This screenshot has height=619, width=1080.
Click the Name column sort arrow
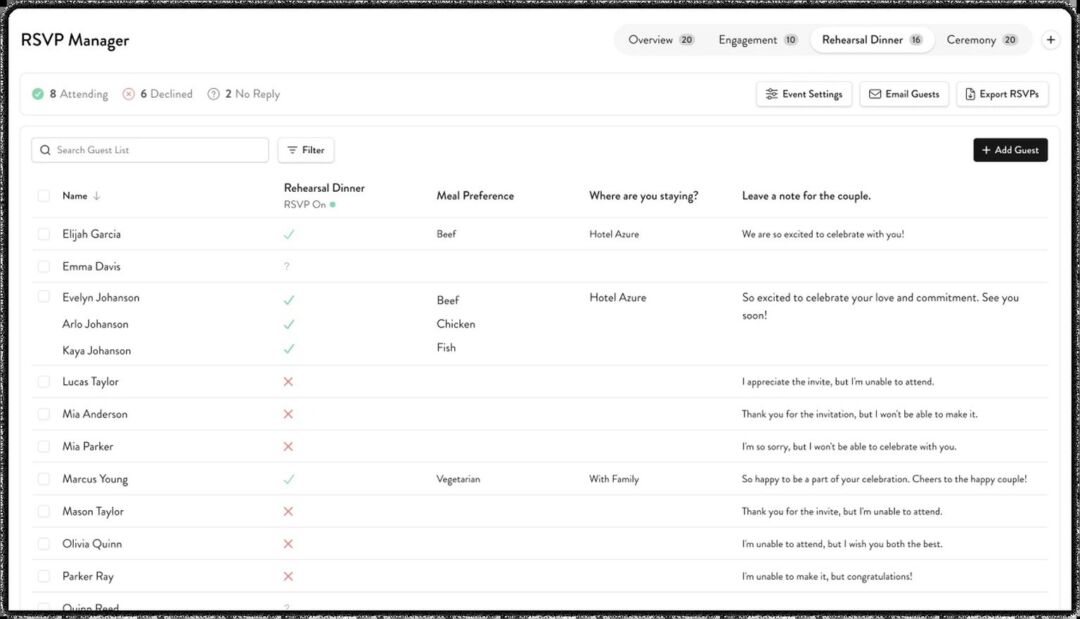96,196
